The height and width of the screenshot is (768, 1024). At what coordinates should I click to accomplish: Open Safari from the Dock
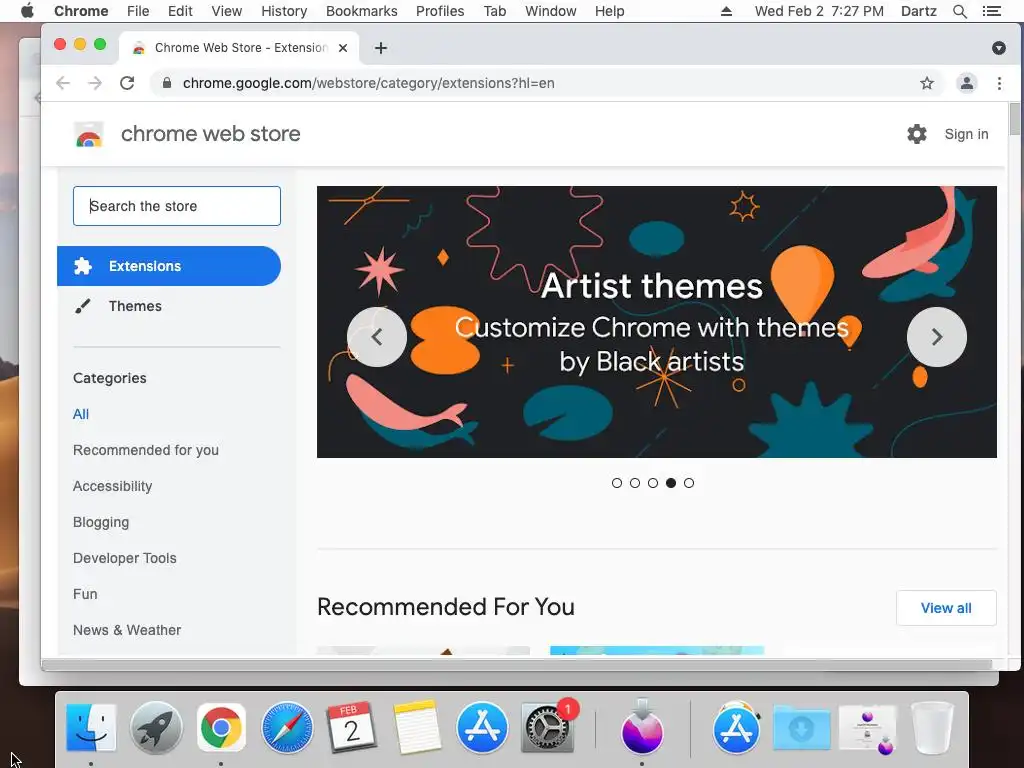[287, 728]
